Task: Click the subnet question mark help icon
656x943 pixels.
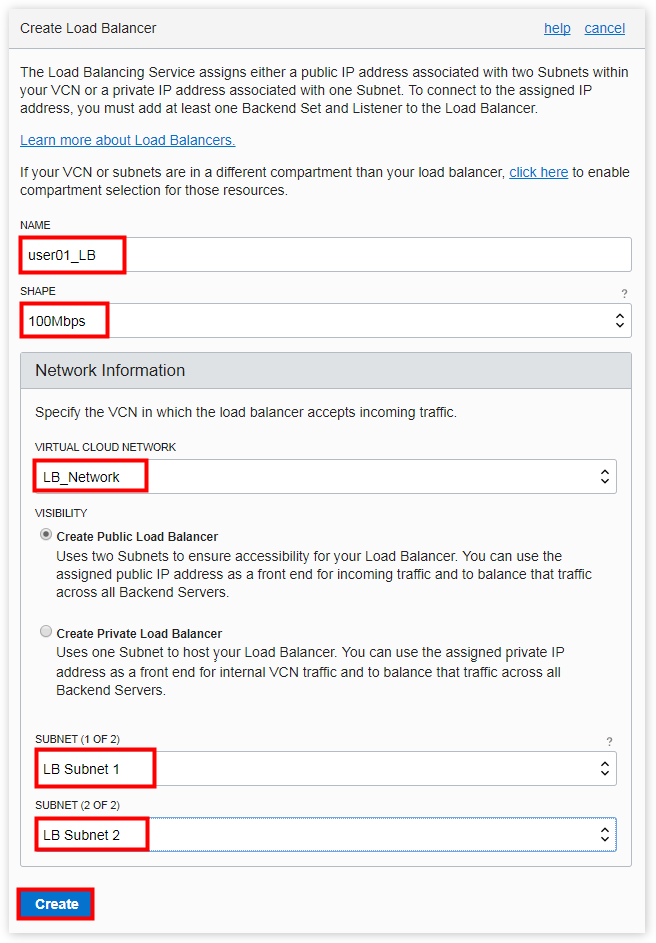Action: (609, 741)
